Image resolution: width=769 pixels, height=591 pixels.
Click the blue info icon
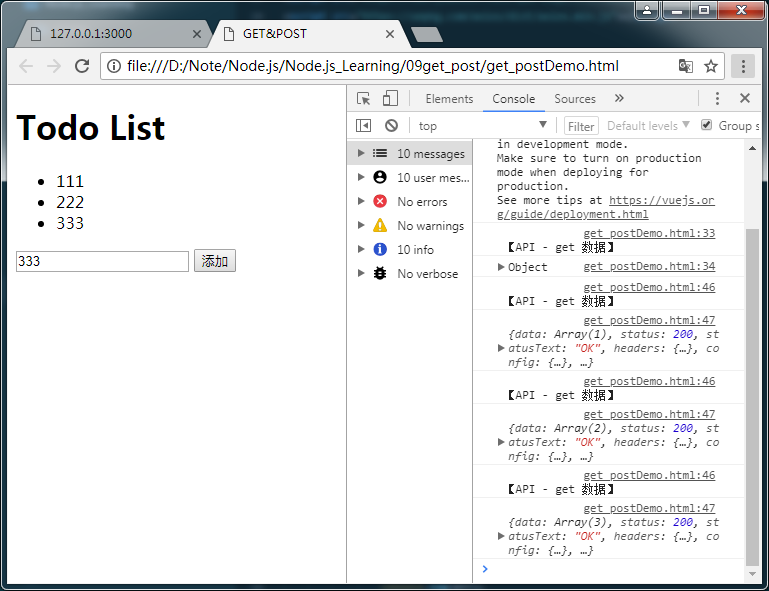point(380,249)
